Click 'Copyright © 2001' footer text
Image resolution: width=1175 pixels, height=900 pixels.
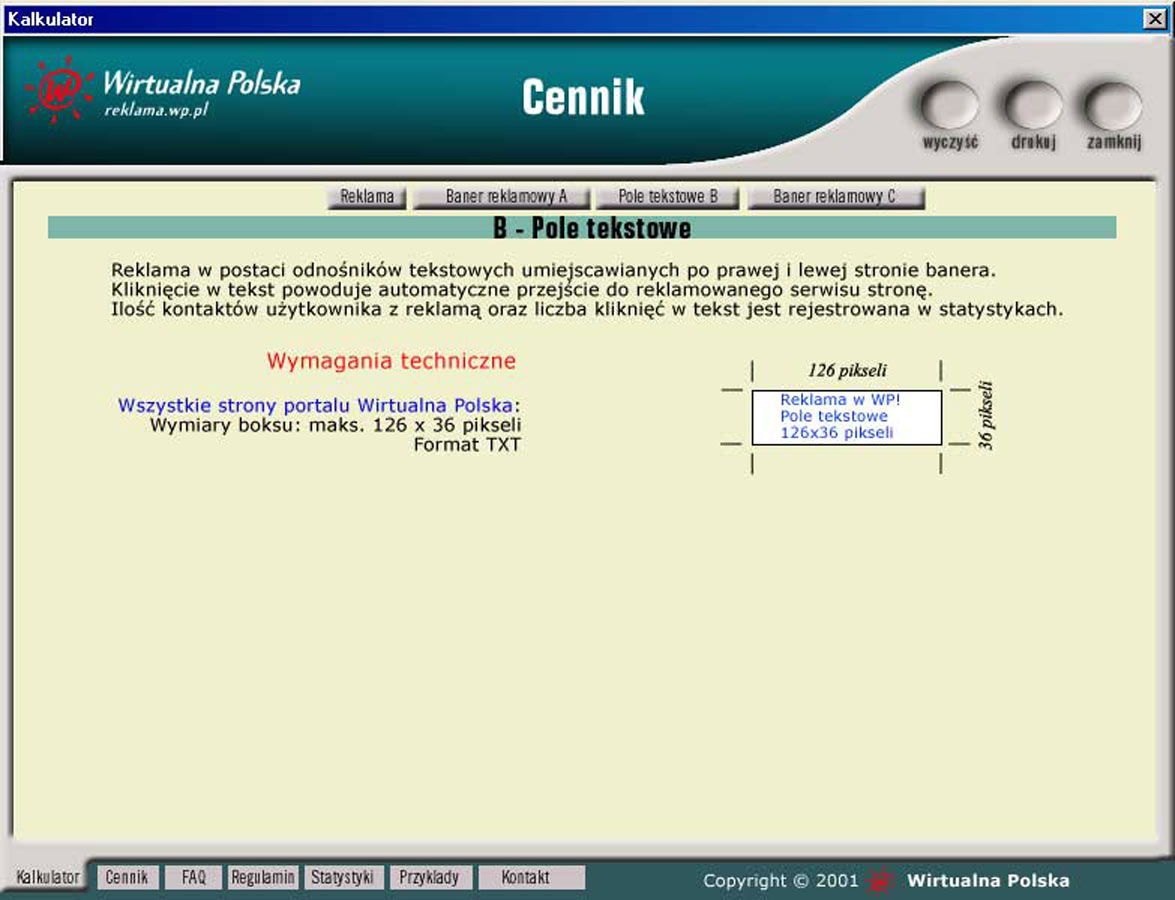click(x=781, y=881)
